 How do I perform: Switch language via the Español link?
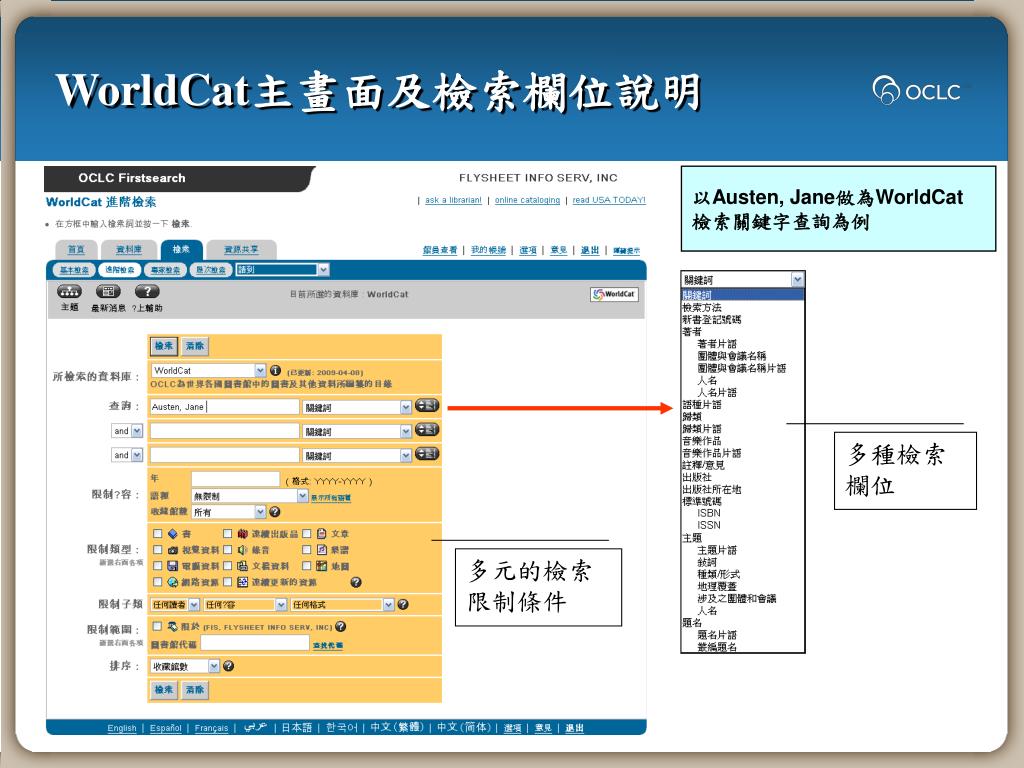pos(165,728)
